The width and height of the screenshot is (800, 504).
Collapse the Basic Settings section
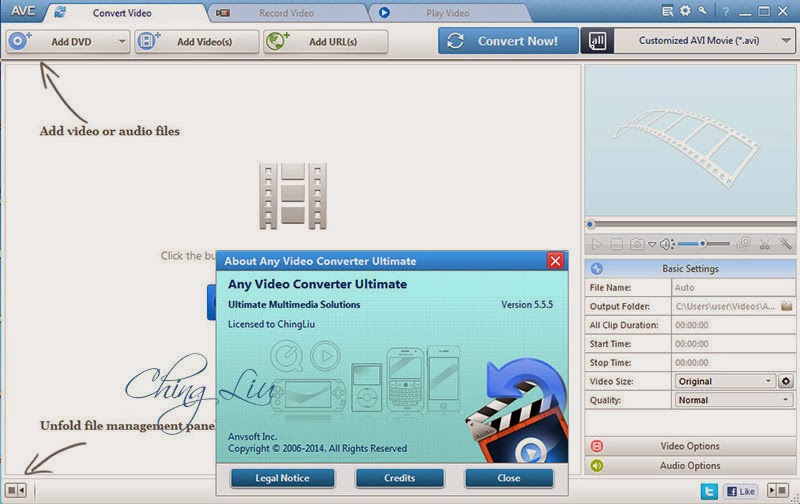[x=690, y=269]
